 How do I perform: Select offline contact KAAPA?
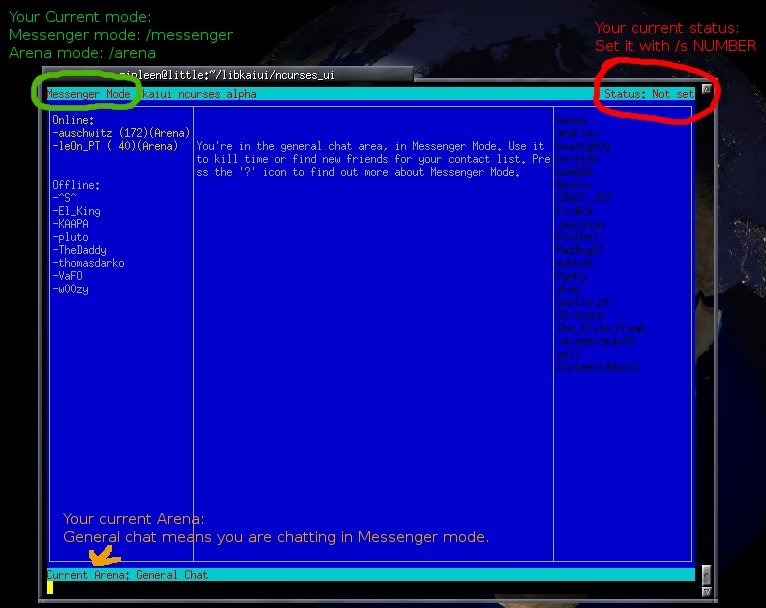click(x=70, y=224)
